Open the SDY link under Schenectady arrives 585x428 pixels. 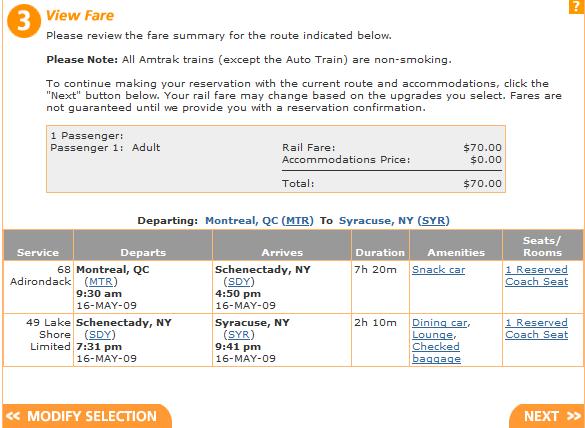pos(239,281)
